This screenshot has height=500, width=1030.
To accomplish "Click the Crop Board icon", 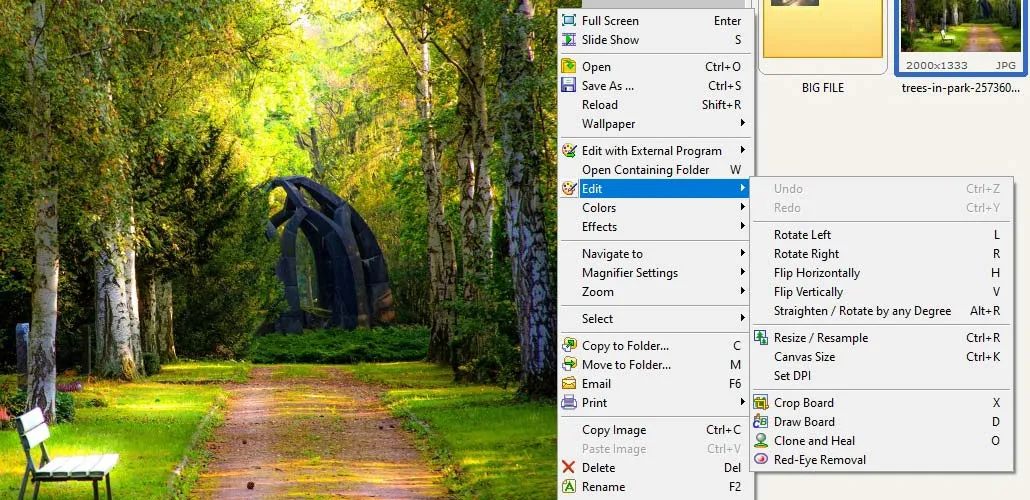I will click(x=761, y=403).
